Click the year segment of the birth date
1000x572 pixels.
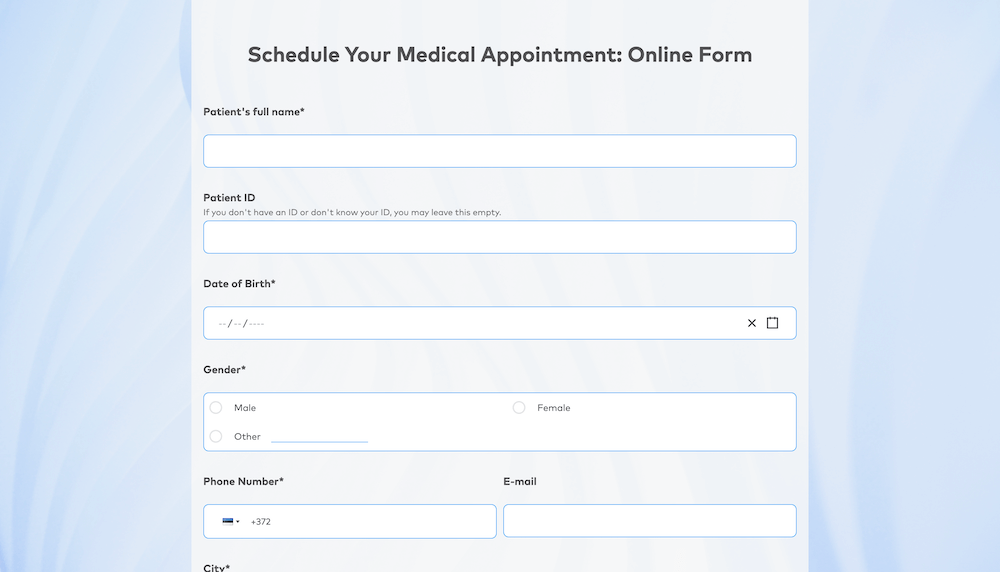[257, 323]
